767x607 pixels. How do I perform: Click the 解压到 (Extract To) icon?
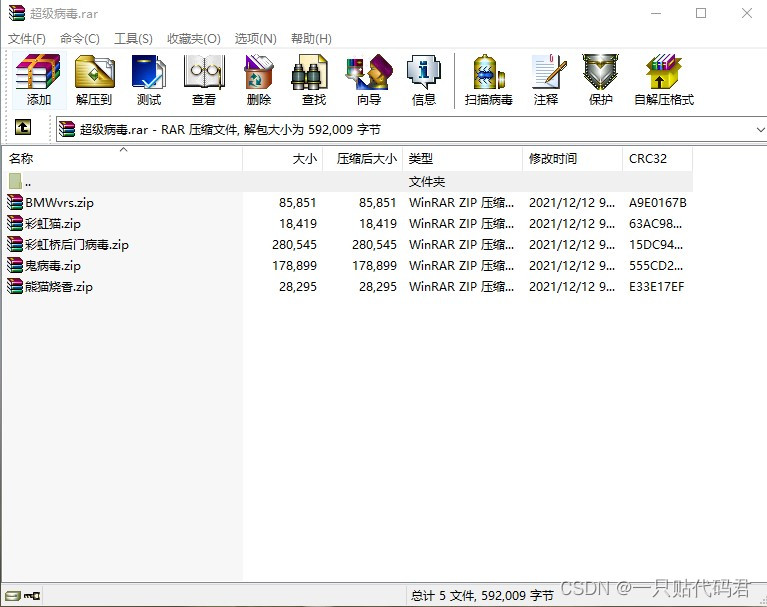click(94, 81)
